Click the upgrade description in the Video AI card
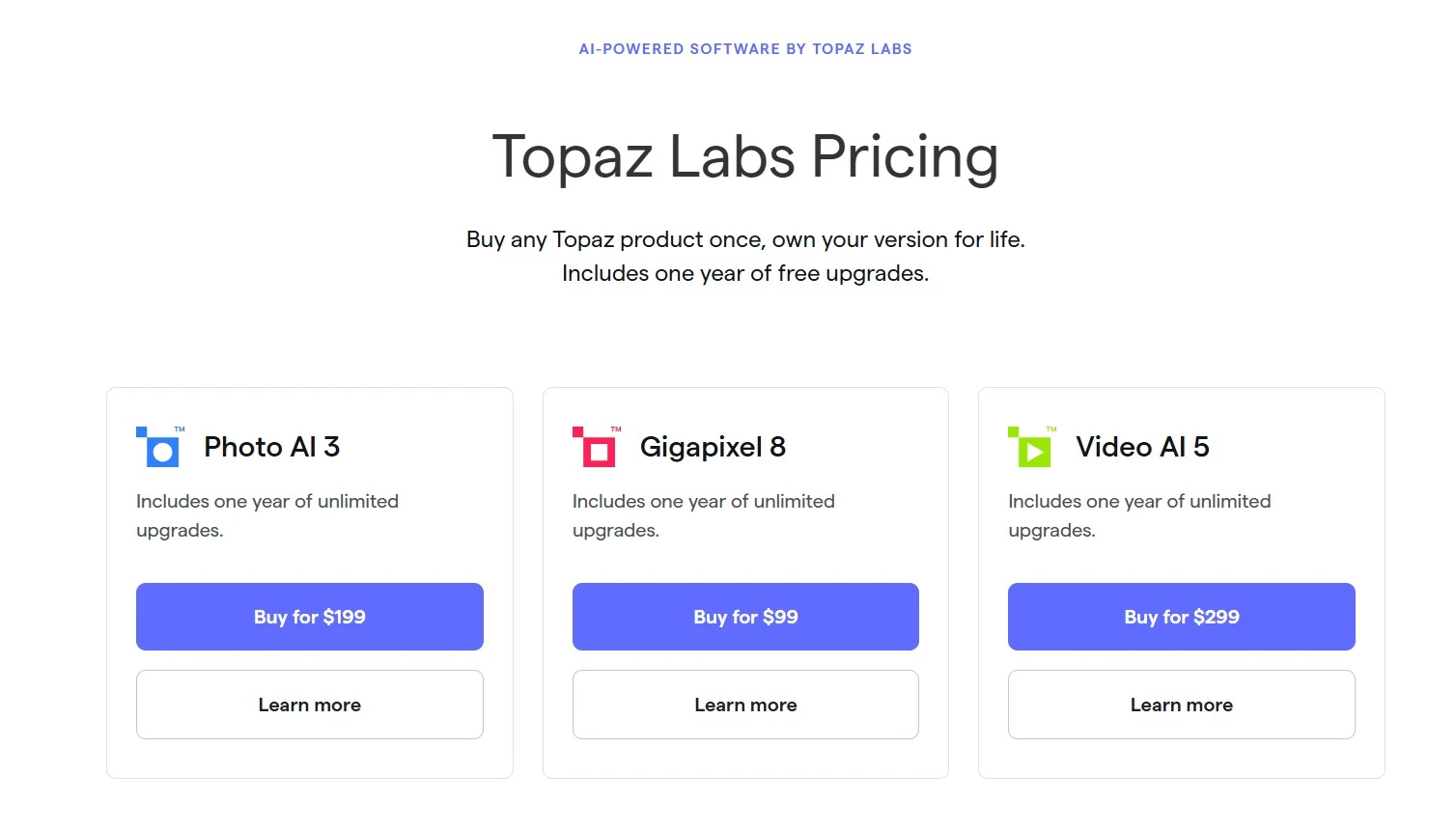Screen dimensions: 1456x830 pos(1139,515)
